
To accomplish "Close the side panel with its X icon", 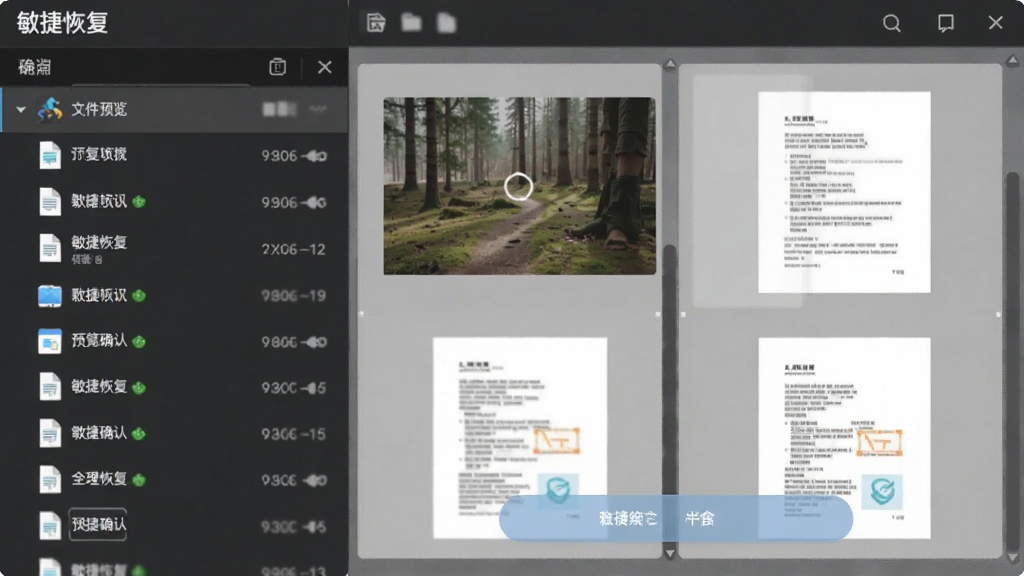I will (325, 67).
